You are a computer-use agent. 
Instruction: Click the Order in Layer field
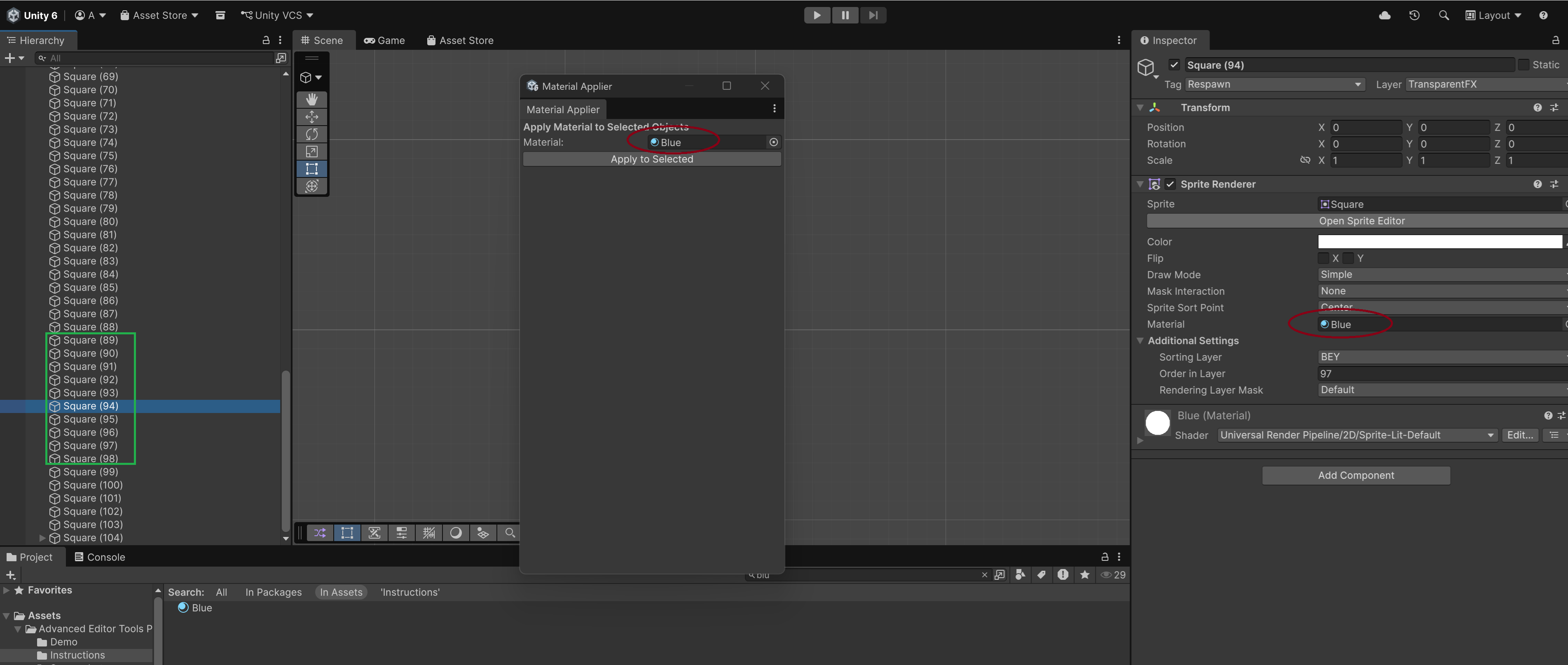point(1442,373)
